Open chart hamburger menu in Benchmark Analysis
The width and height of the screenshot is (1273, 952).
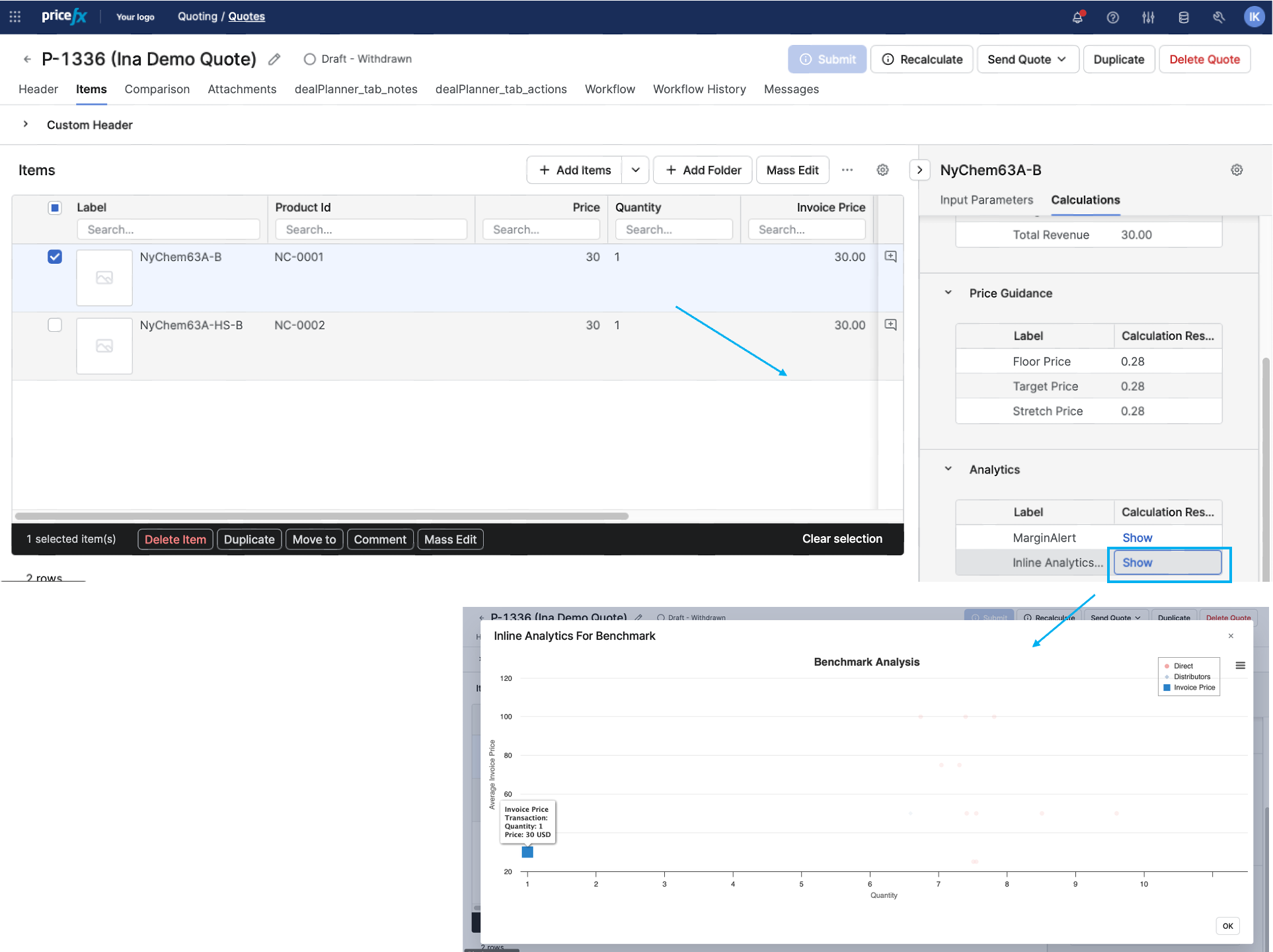1240,665
